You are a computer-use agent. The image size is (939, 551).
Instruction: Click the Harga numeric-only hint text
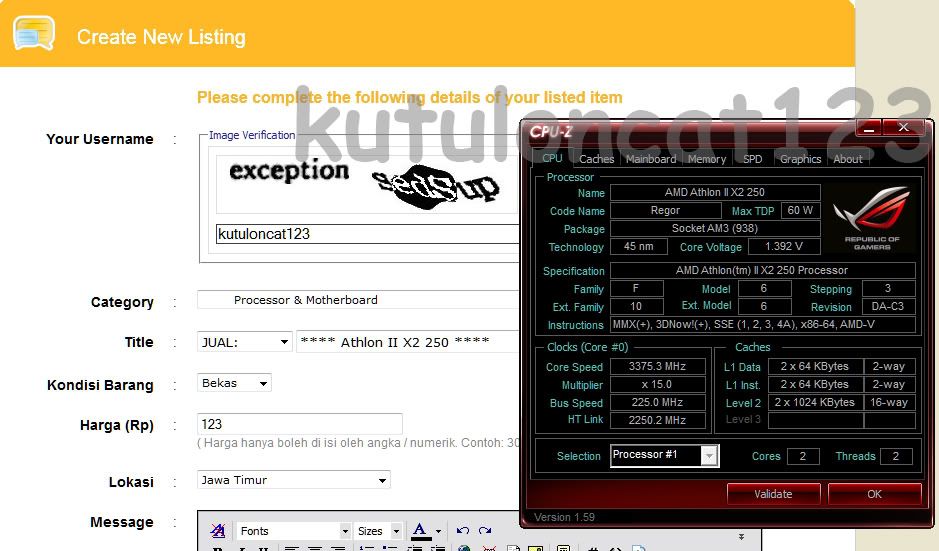[359, 443]
